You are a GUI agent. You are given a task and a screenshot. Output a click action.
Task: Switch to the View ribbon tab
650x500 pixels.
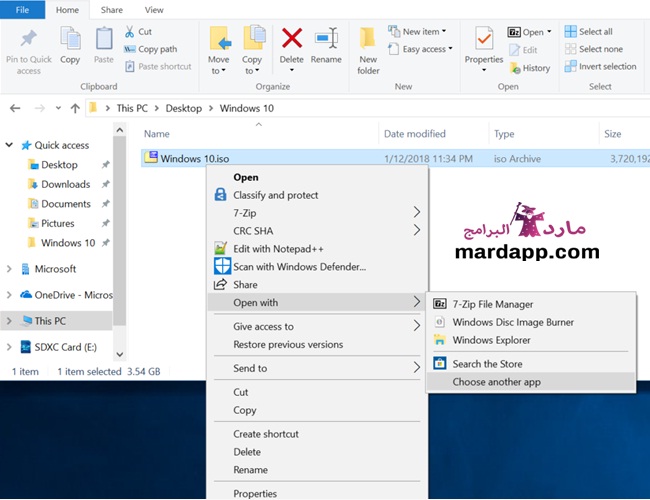(154, 10)
